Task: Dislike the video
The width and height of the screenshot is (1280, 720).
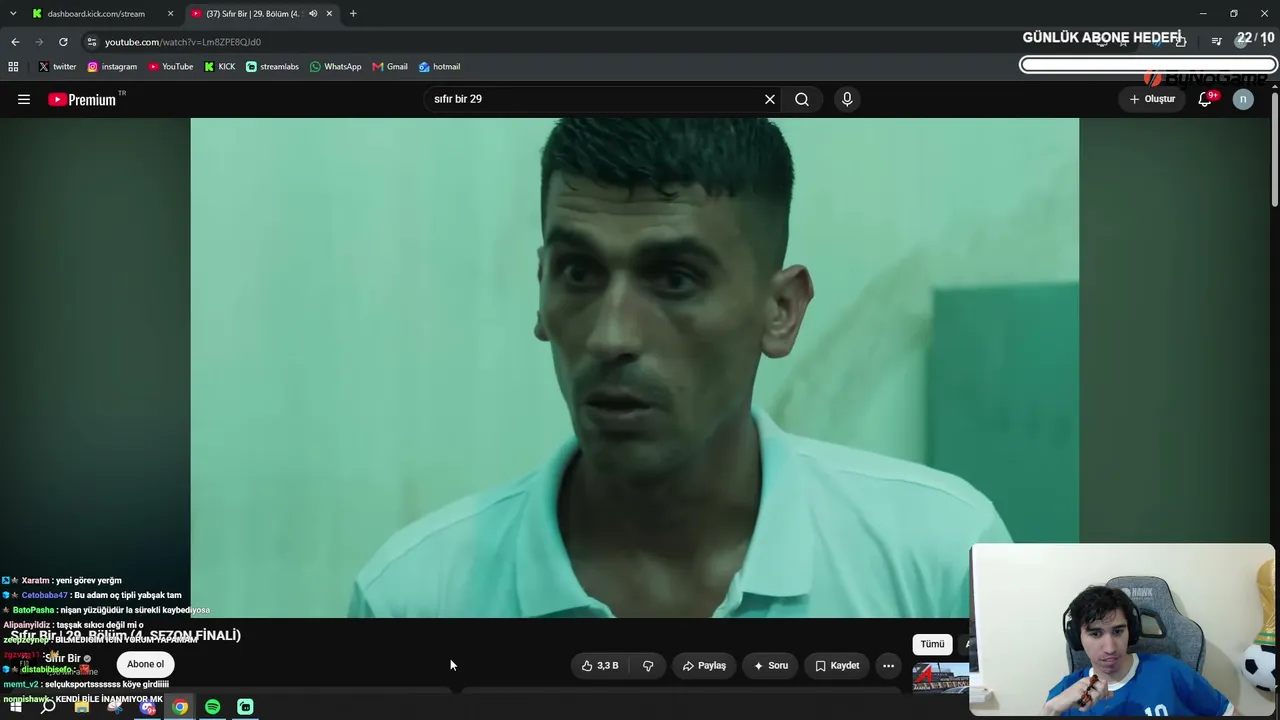Action: pos(648,665)
